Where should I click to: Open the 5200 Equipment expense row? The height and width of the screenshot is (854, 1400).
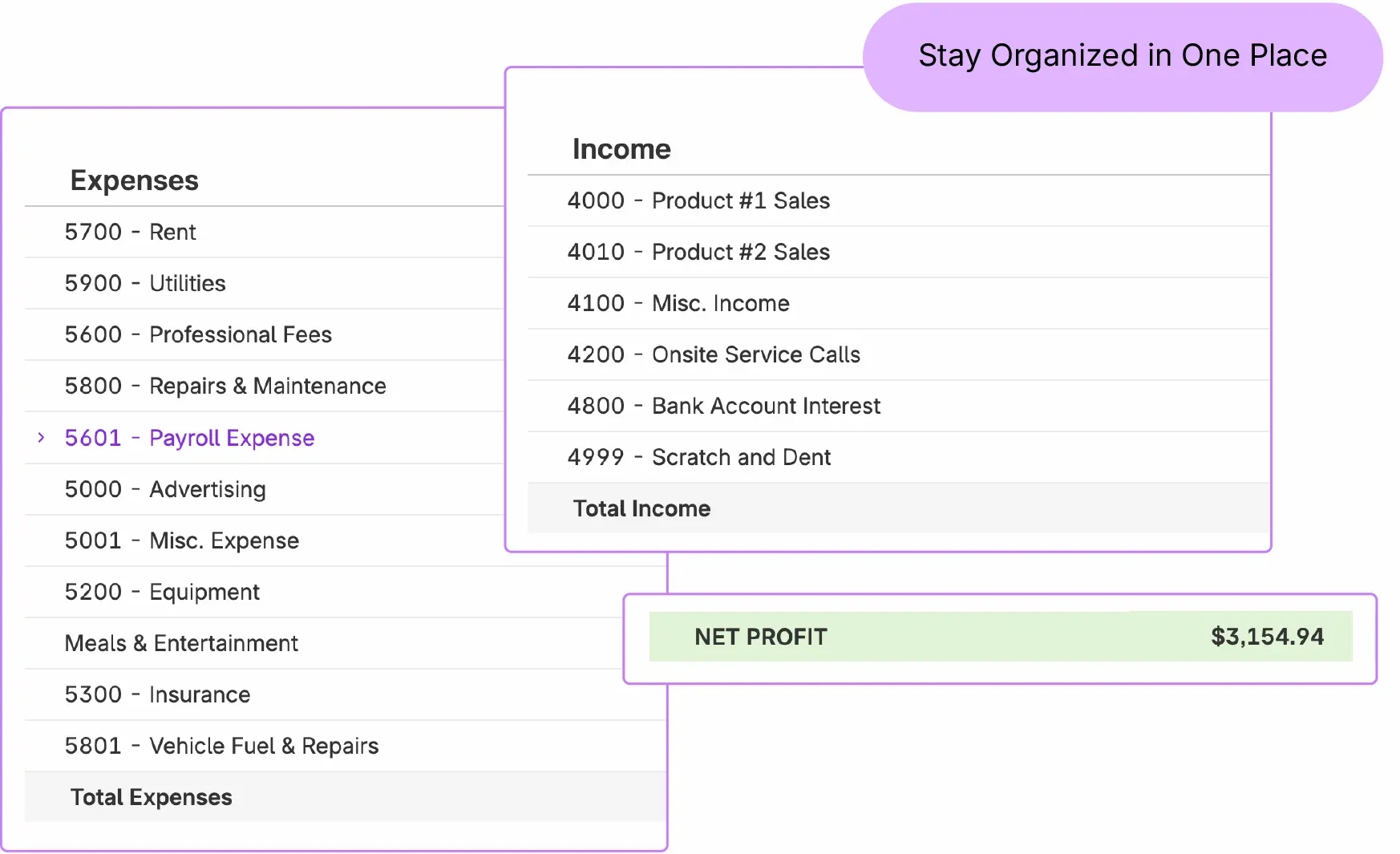[x=162, y=592]
